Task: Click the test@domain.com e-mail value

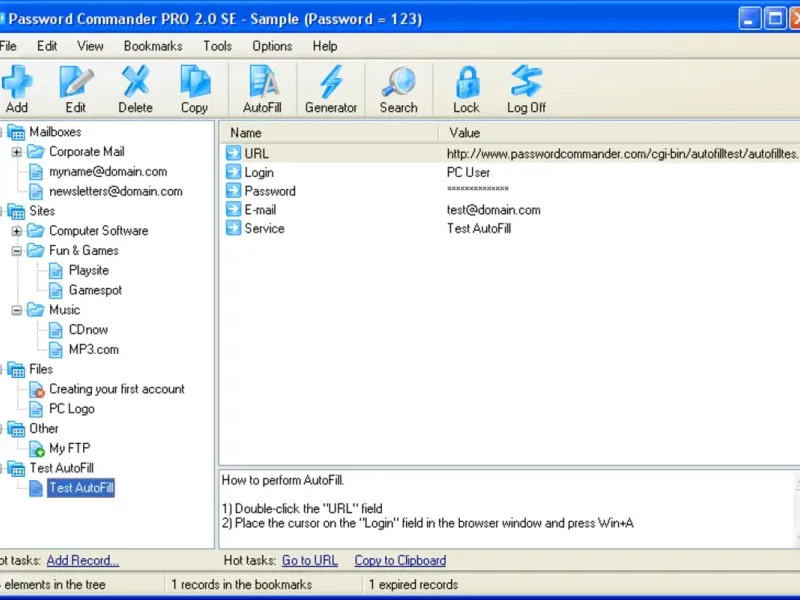Action: click(x=493, y=210)
